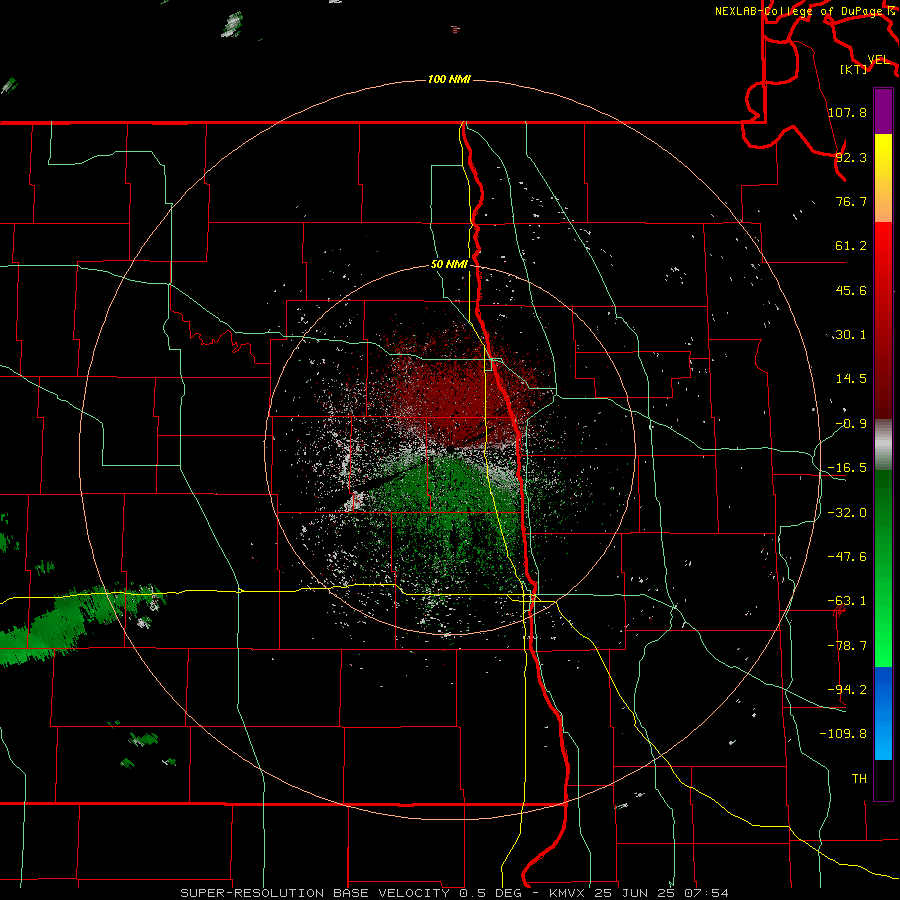Viewport: 900px width, 900px height.
Task: Click the -78.7 scale value
Action: tap(847, 646)
